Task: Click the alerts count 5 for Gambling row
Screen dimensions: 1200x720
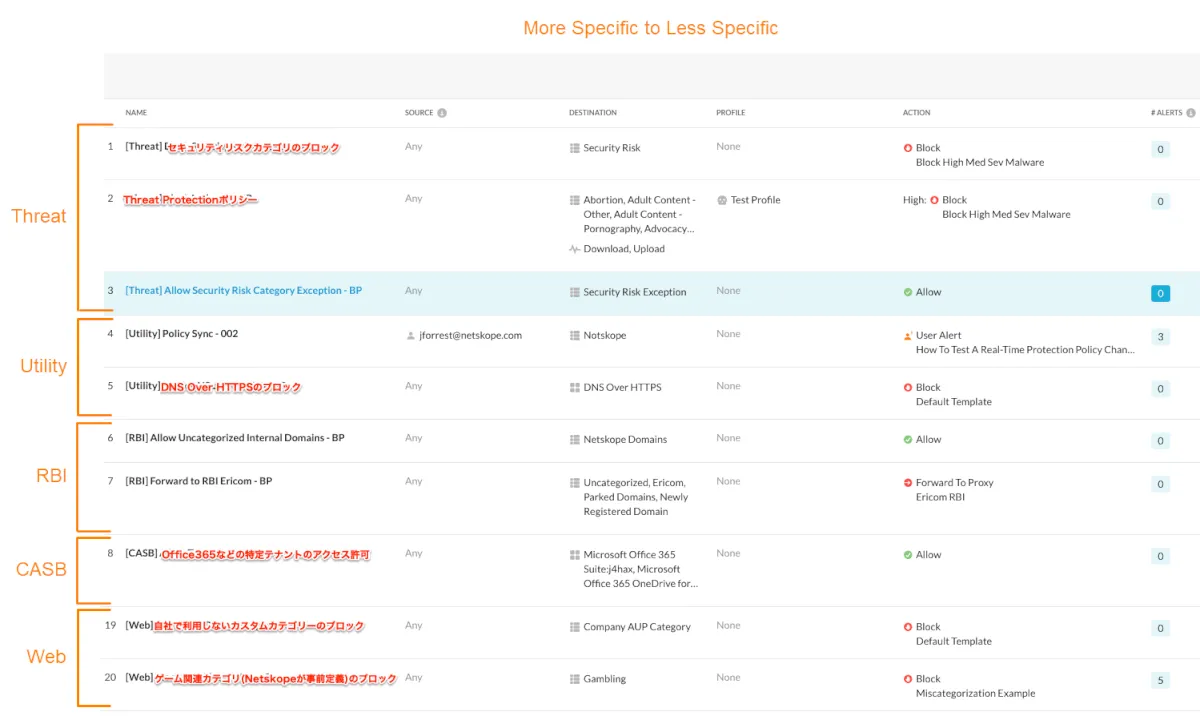Action: (1161, 681)
